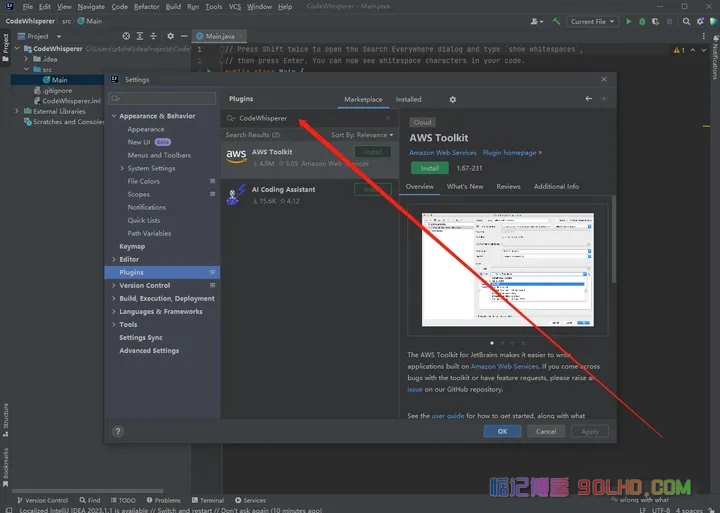Image resolution: width=720 pixels, height=513 pixels.
Task: Switch to Marketplace tab
Action: 363,99
